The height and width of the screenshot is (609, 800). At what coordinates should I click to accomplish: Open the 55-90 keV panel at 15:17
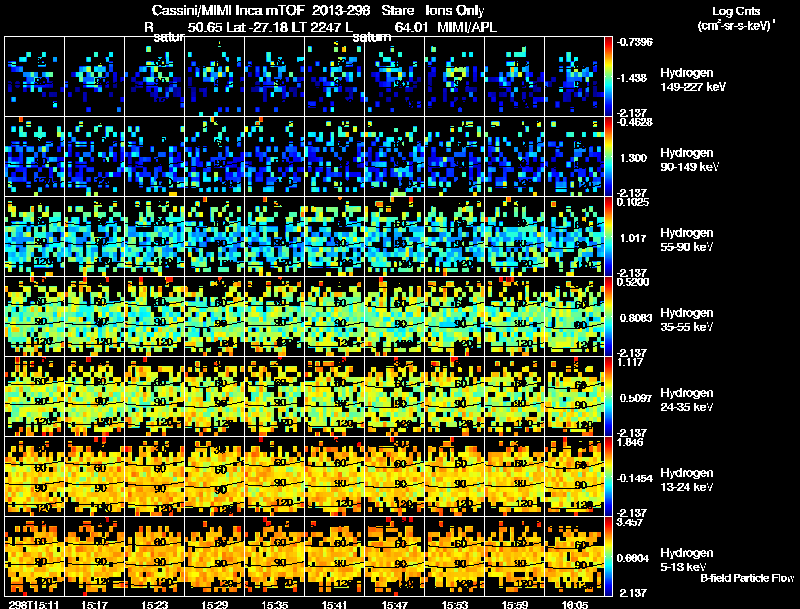pos(94,237)
